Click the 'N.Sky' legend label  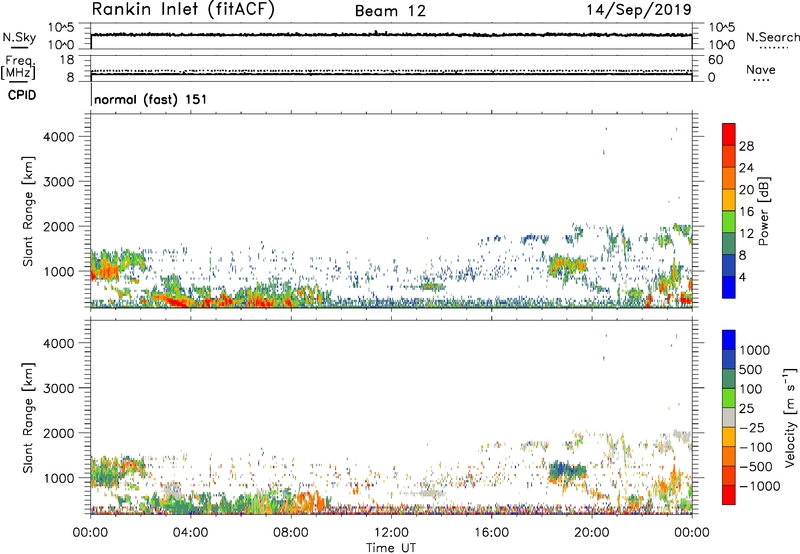pos(19,38)
